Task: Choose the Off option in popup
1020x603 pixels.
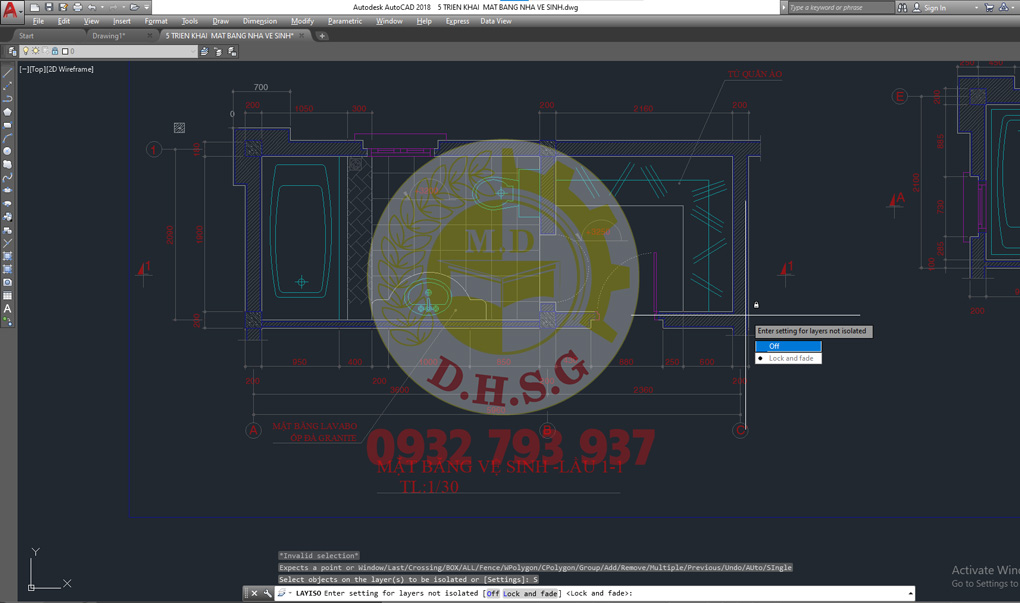Action: (788, 346)
